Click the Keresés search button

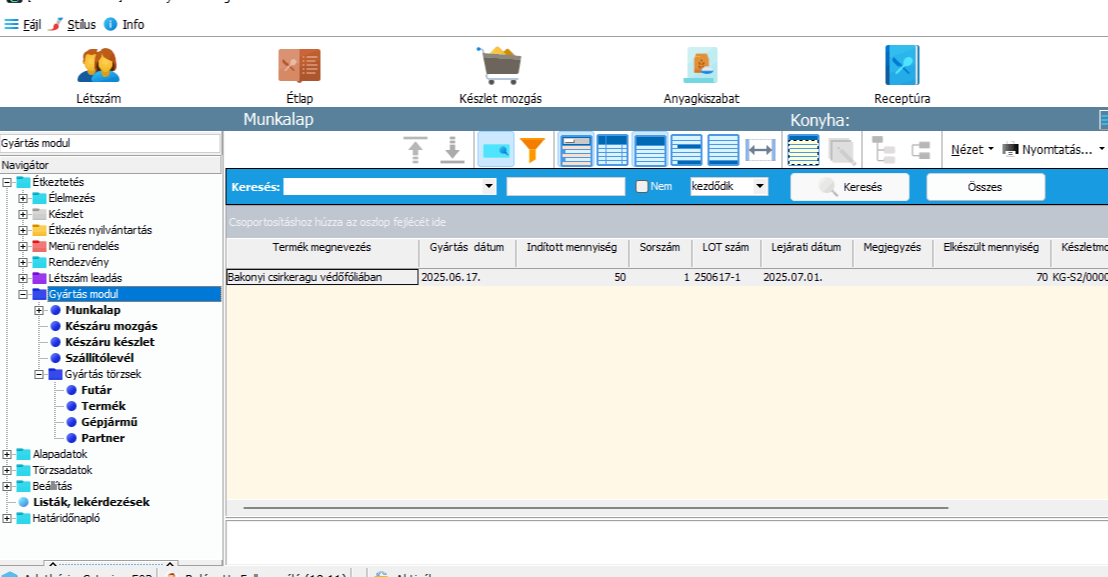850,187
